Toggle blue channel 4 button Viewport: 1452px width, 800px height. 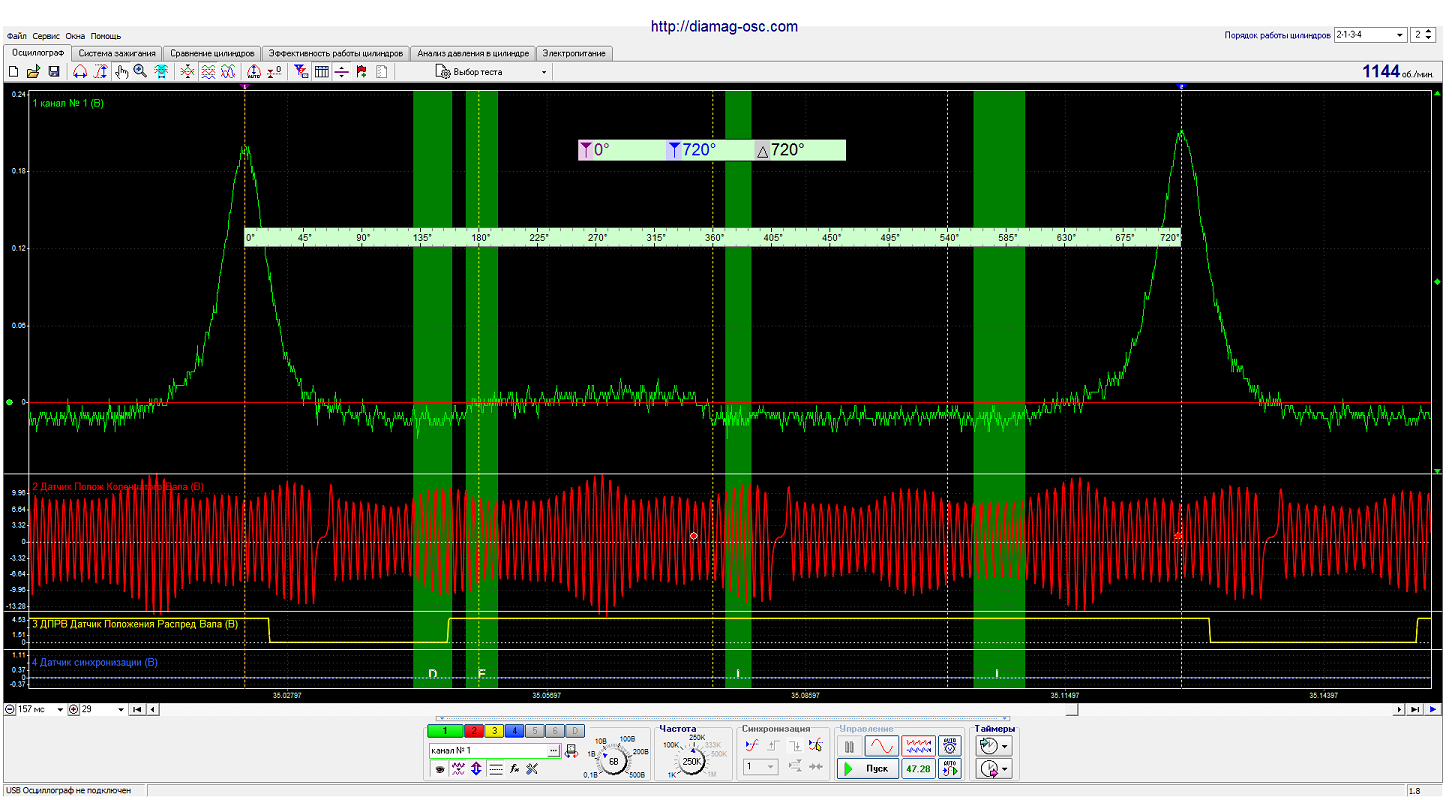click(x=514, y=731)
